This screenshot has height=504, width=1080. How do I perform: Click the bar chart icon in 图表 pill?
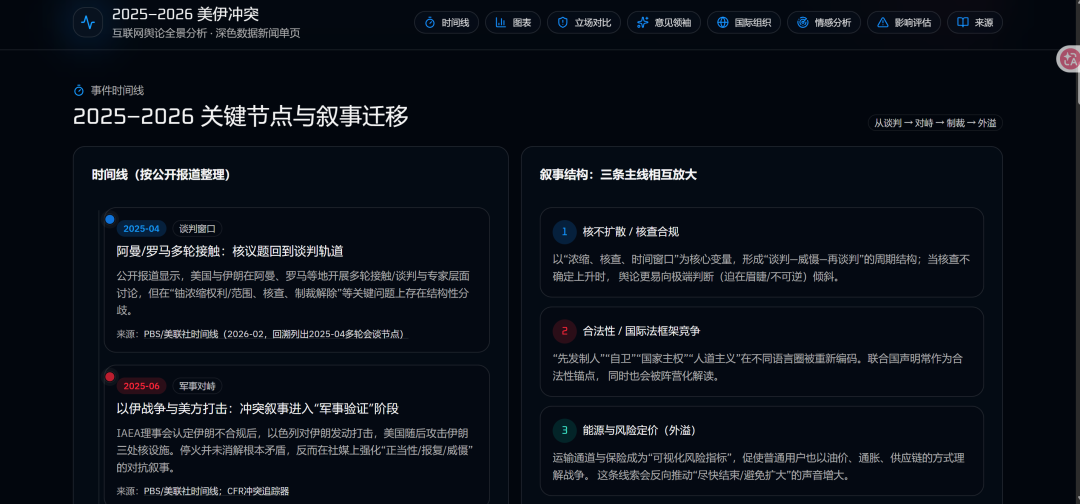501,23
